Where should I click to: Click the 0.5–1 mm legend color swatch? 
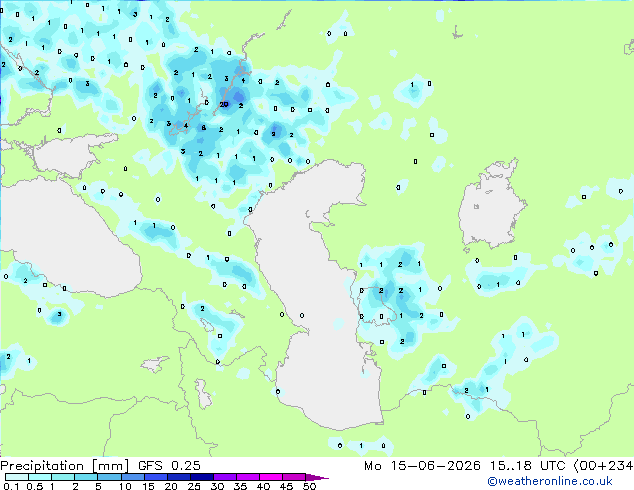point(40,477)
